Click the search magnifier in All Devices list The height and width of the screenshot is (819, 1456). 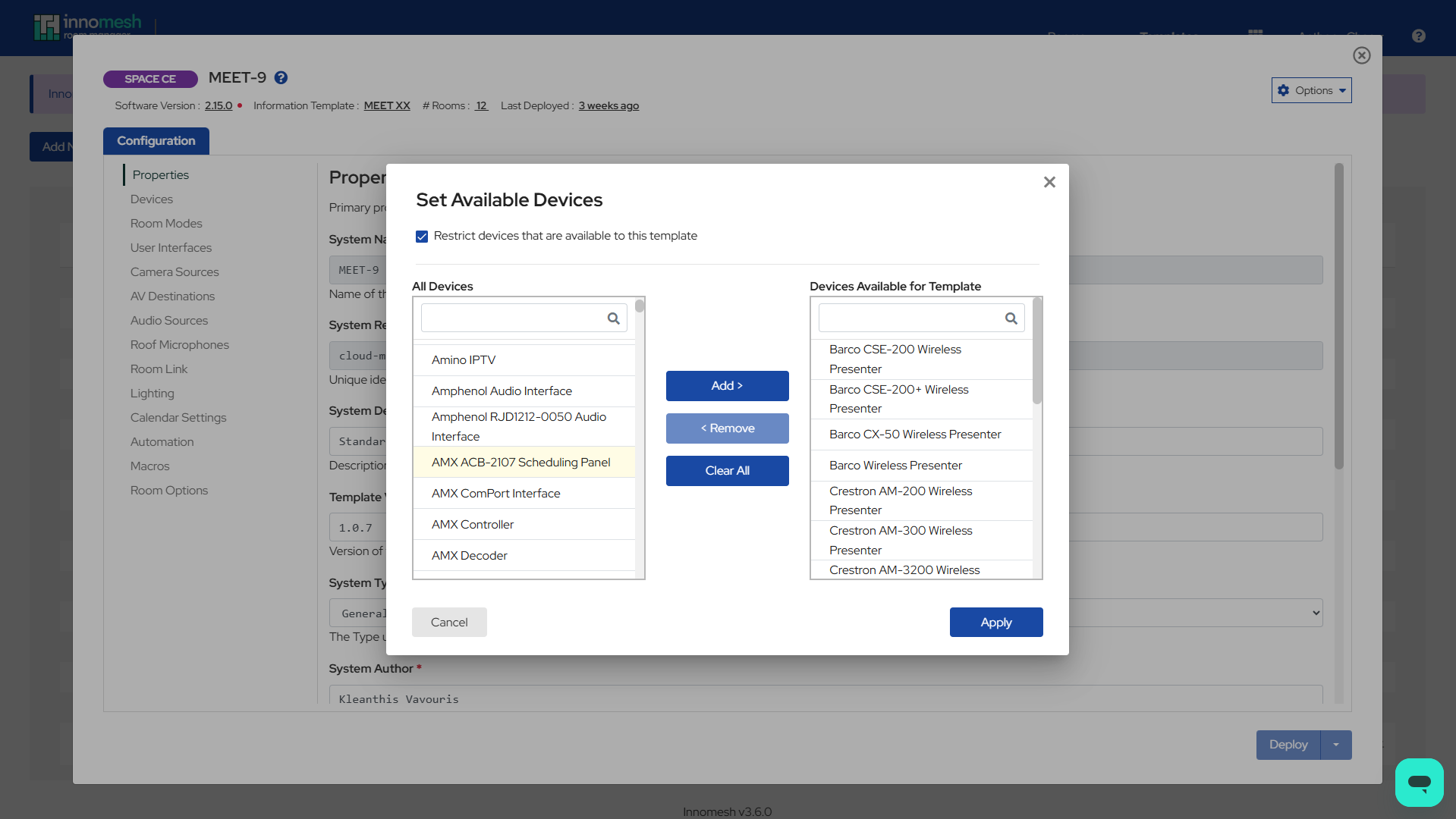(x=613, y=318)
